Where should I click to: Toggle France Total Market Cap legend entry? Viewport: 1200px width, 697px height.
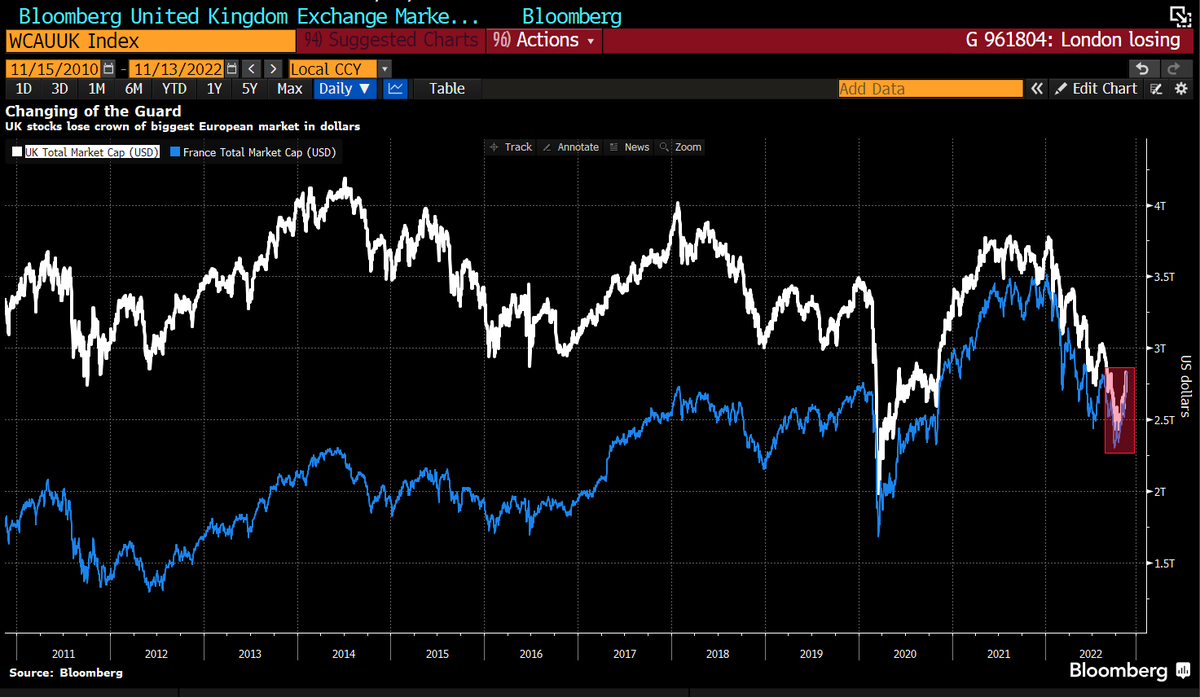pos(254,153)
